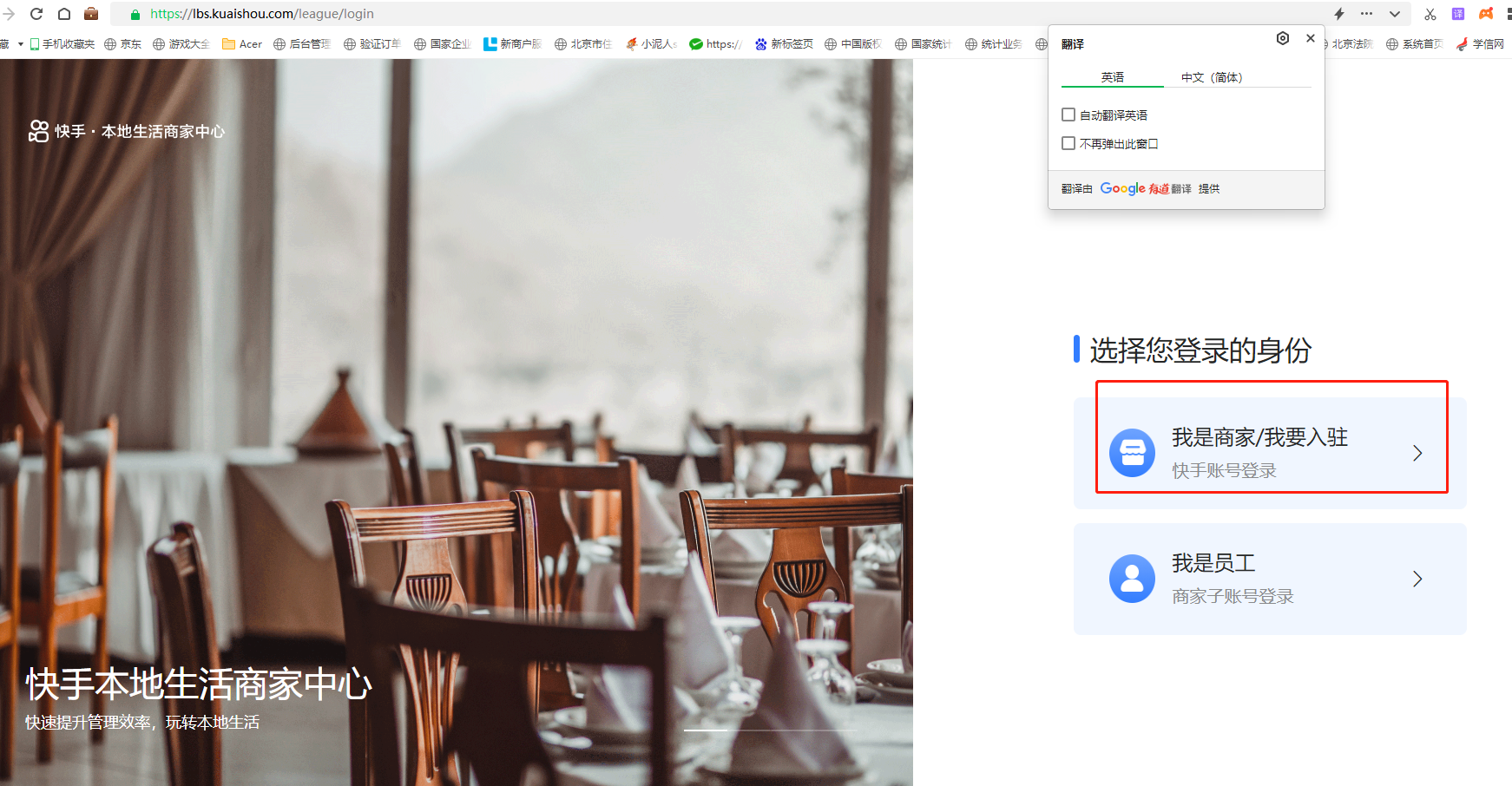Open the 中国版权 bookmark
Viewport: 1512px width, 786px height.
[x=853, y=43]
